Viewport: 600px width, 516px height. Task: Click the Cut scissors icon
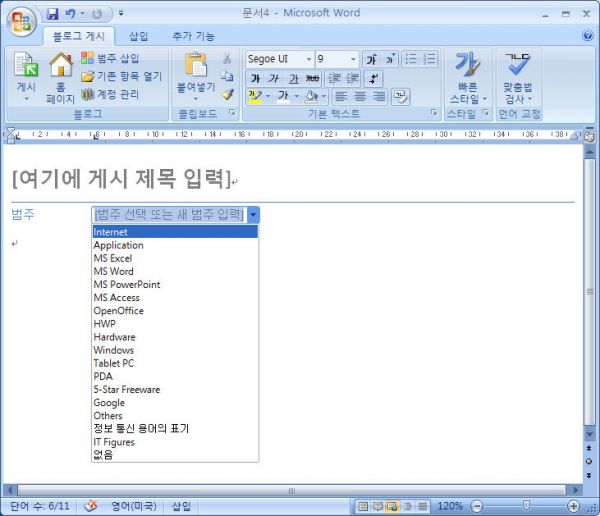click(x=227, y=59)
